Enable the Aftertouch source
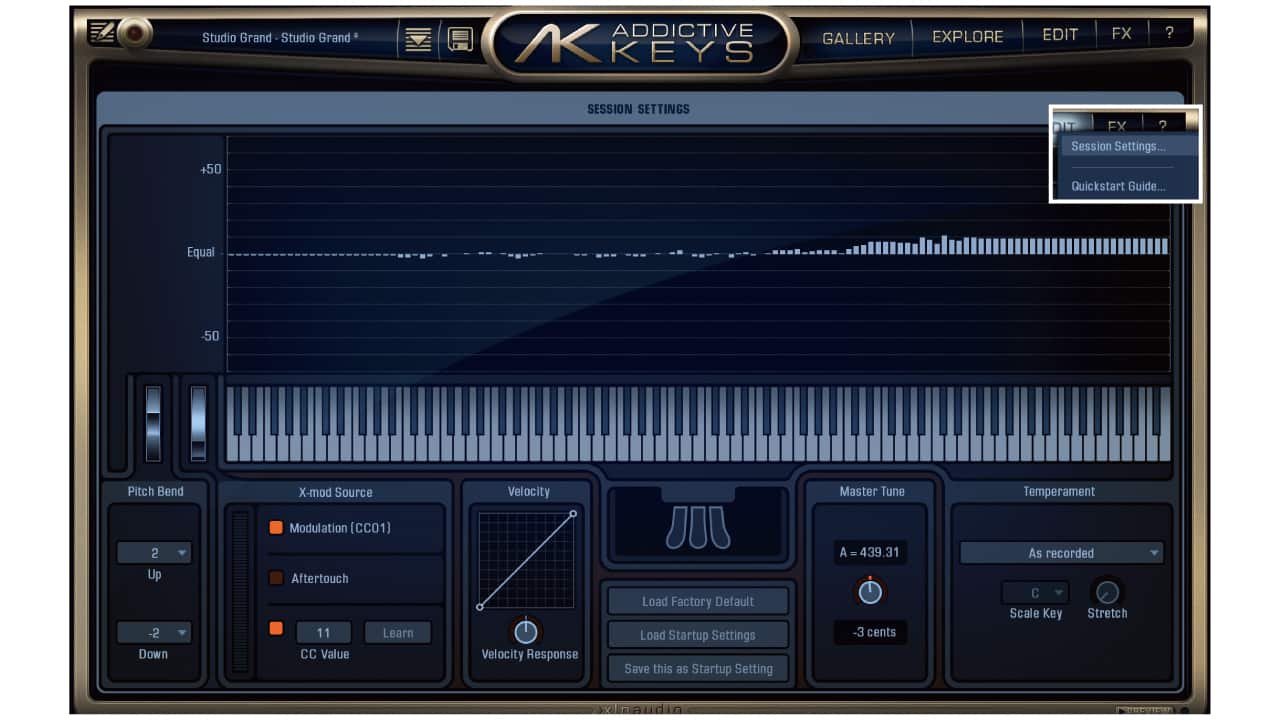The height and width of the screenshot is (720, 1280). coord(276,578)
